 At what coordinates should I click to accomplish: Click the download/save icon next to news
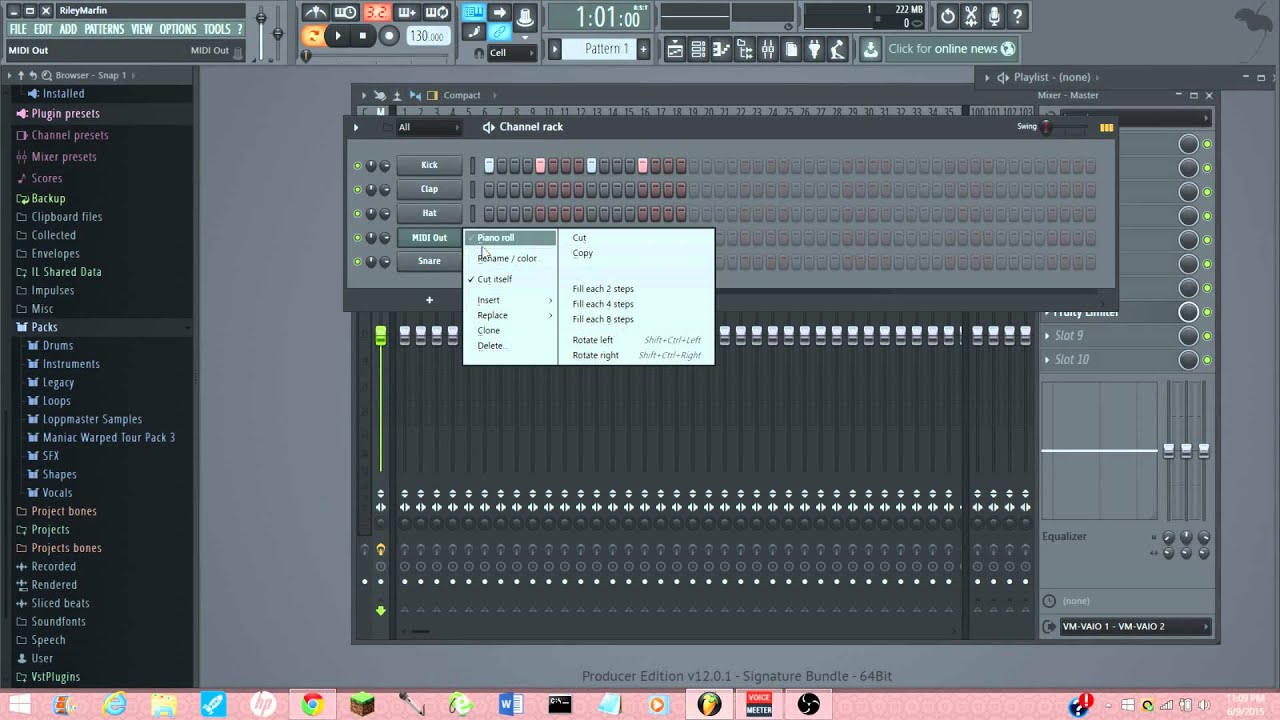(870, 49)
